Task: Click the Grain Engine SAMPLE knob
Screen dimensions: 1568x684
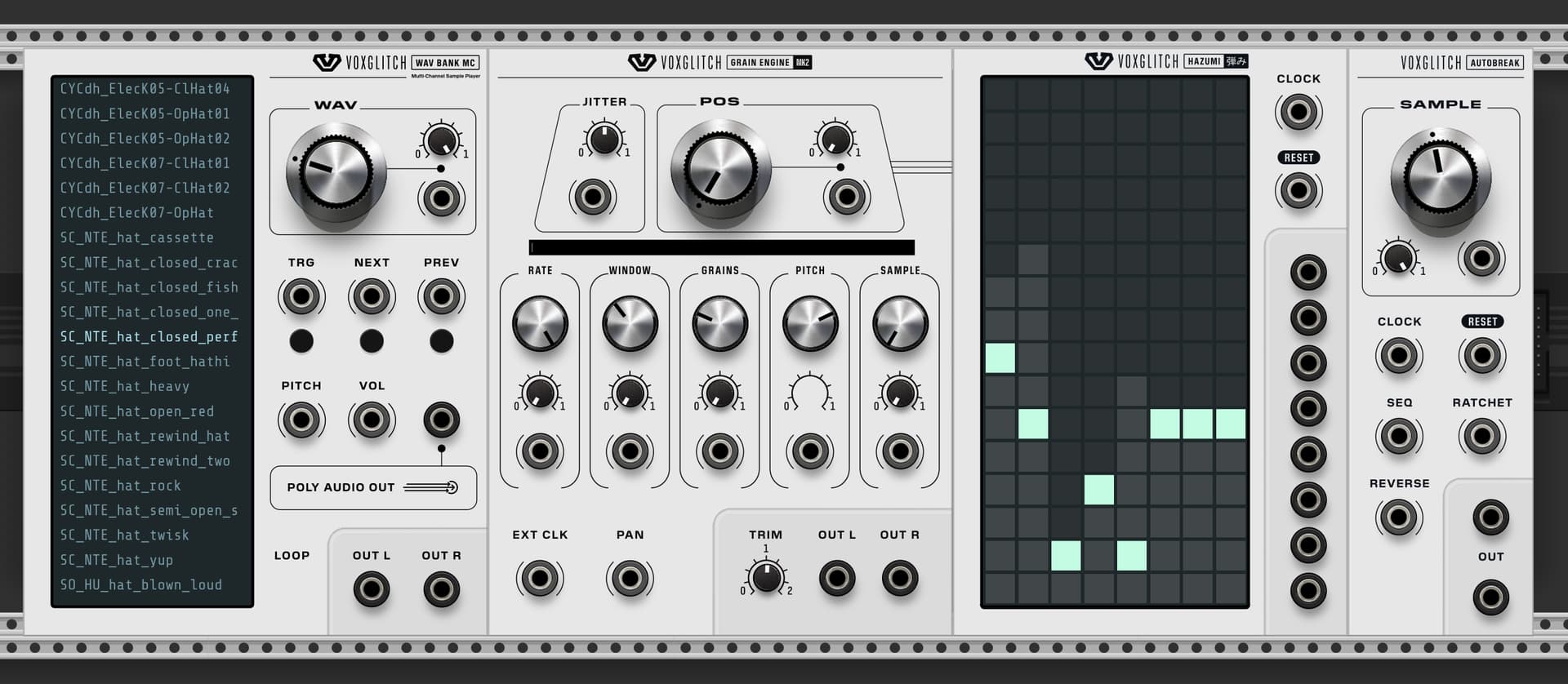Action: (900, 324)
